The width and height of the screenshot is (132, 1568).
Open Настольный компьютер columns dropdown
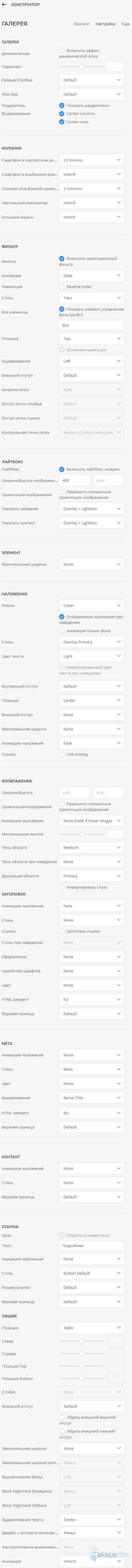[x=91, y=203]
